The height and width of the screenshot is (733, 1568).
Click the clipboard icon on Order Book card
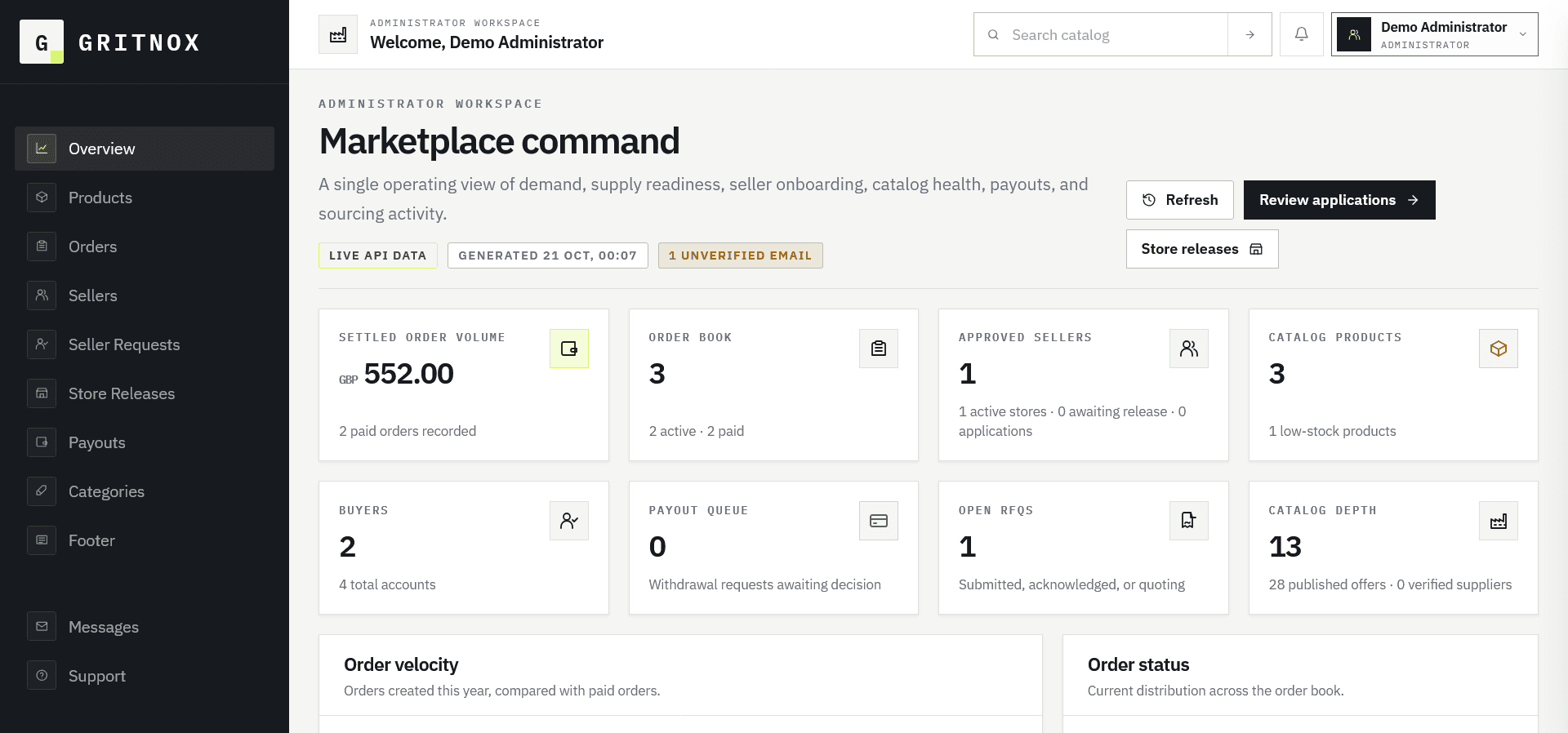[879, 349]
